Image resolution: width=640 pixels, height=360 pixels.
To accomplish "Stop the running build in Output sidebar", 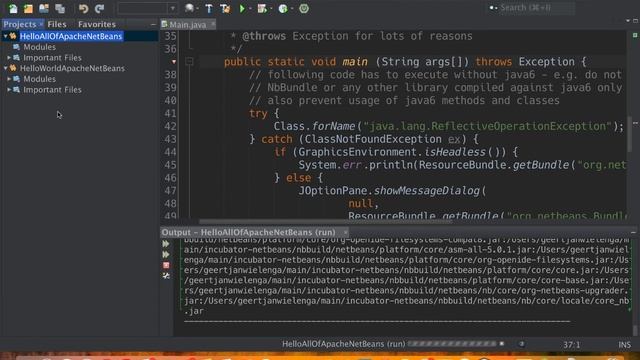I will [x=166, y=265].
